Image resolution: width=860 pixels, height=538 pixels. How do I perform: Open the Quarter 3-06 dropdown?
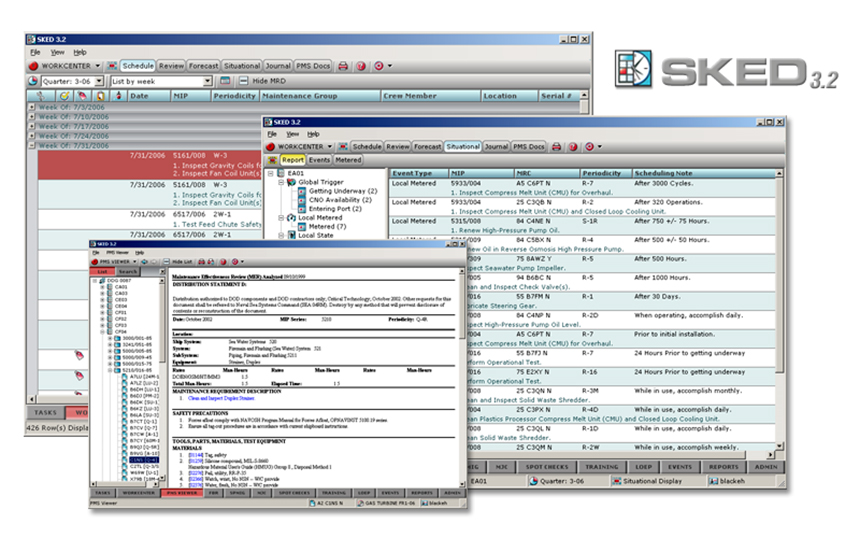[100, 80]
